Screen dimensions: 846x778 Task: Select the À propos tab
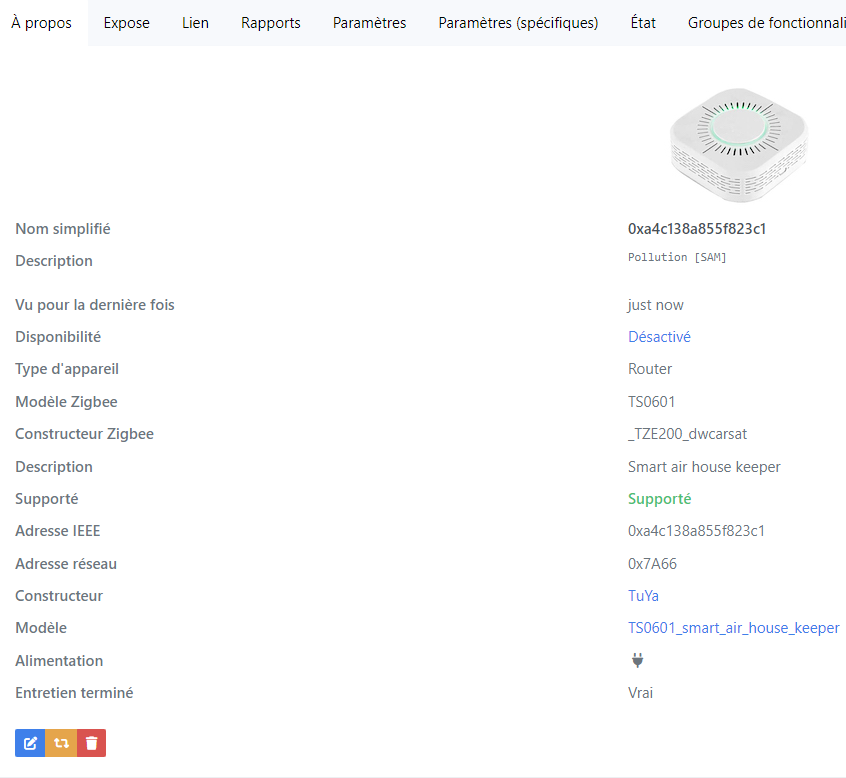pyautogui.click(x=42, y=23)
